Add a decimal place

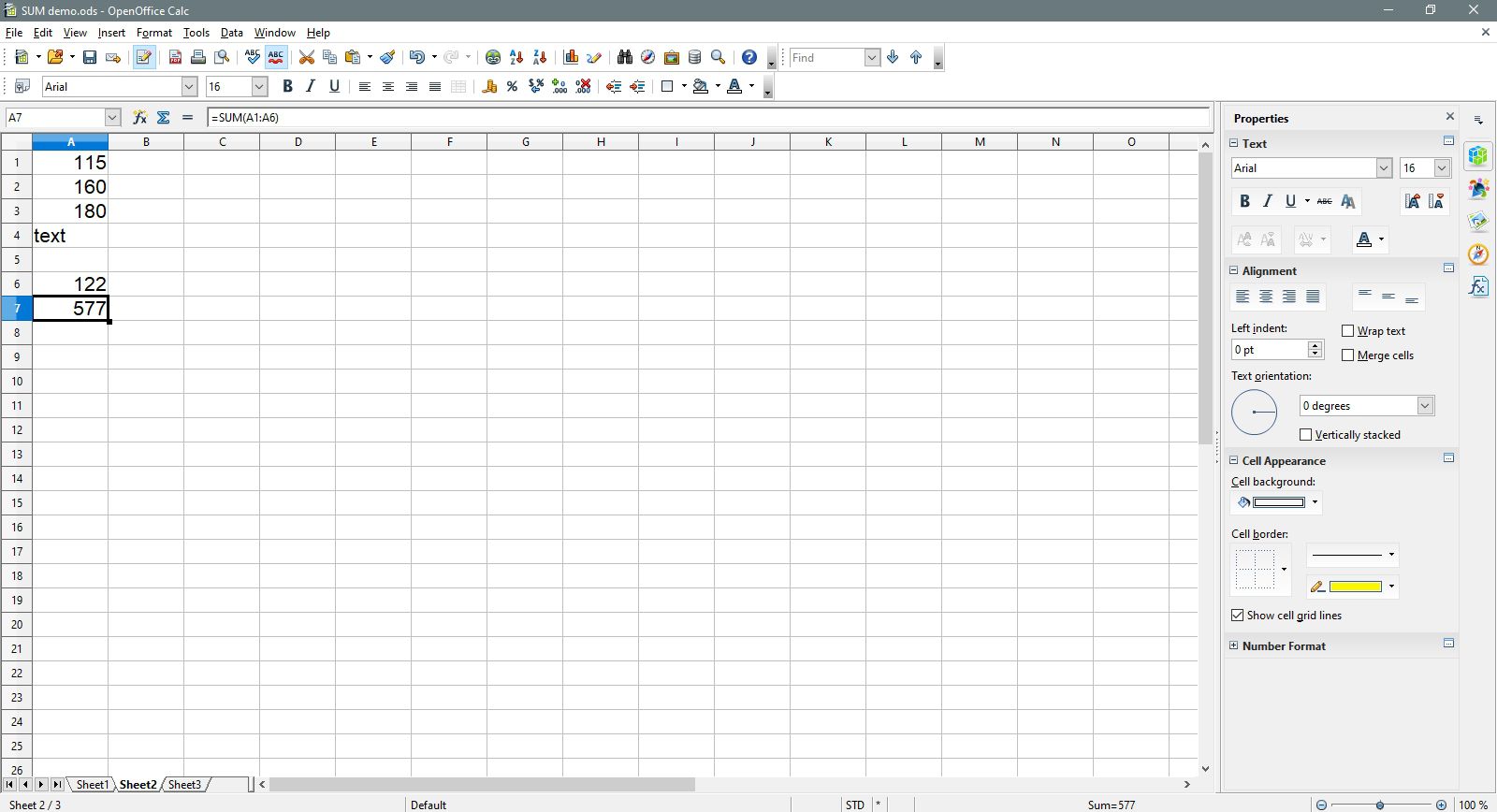(560, 87)
